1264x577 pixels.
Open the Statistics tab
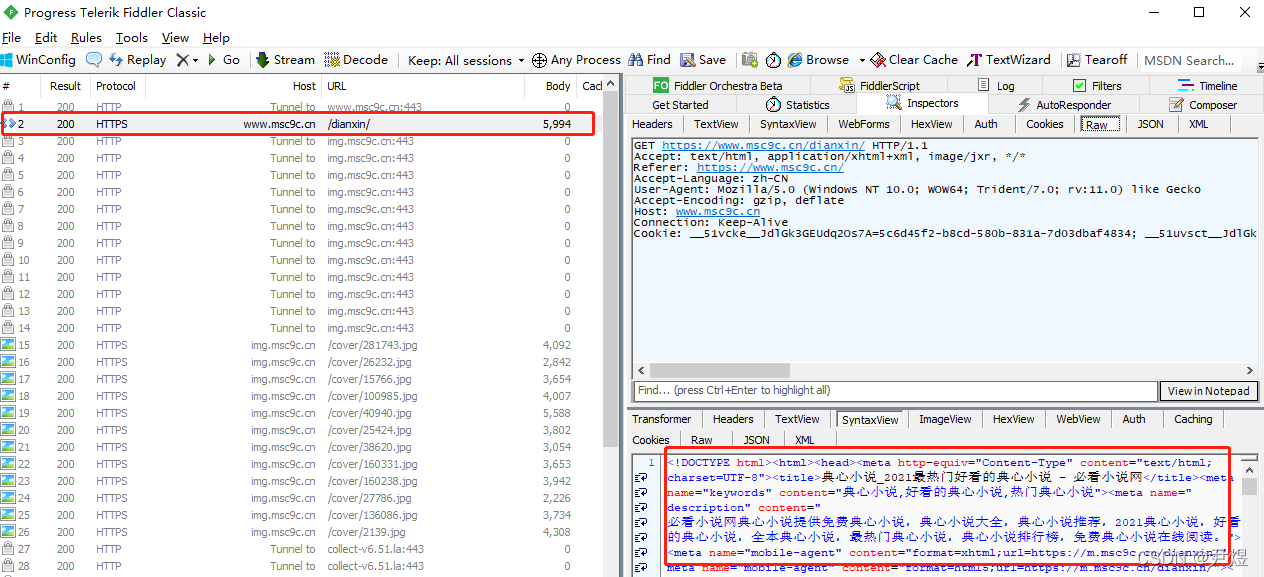[797, 105]
